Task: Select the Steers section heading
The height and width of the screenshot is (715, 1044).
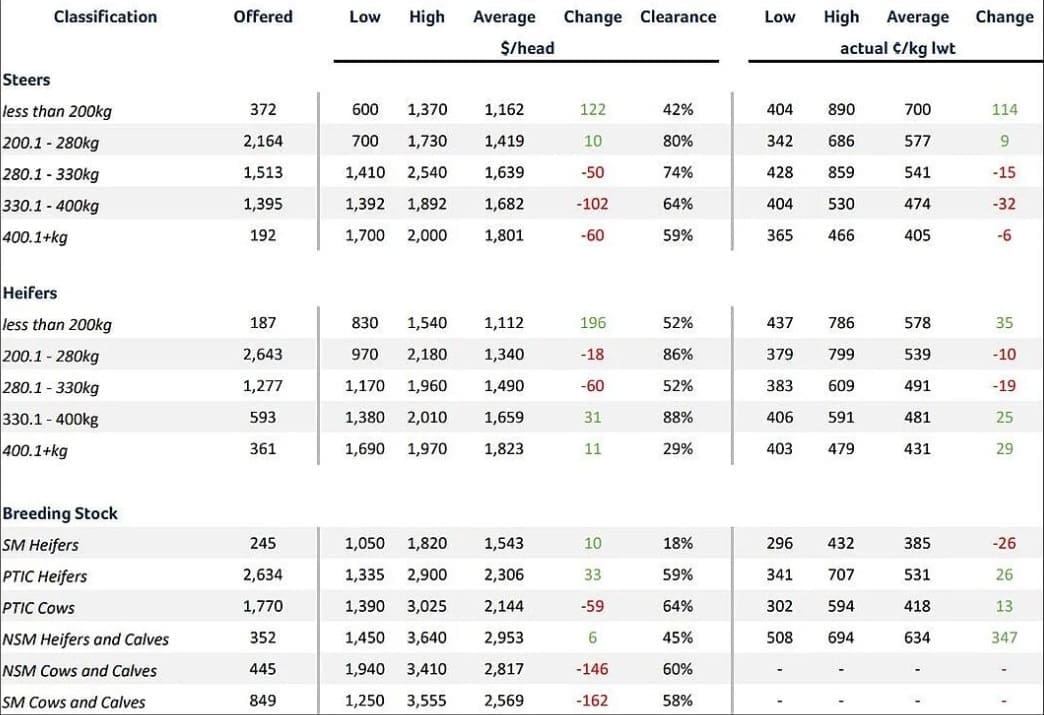Action: click(x=27, y=80)
